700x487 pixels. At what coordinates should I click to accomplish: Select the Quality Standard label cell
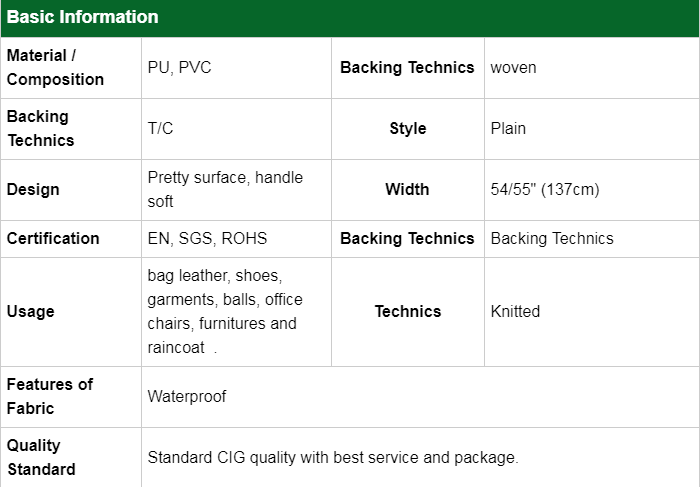[41, 457]
